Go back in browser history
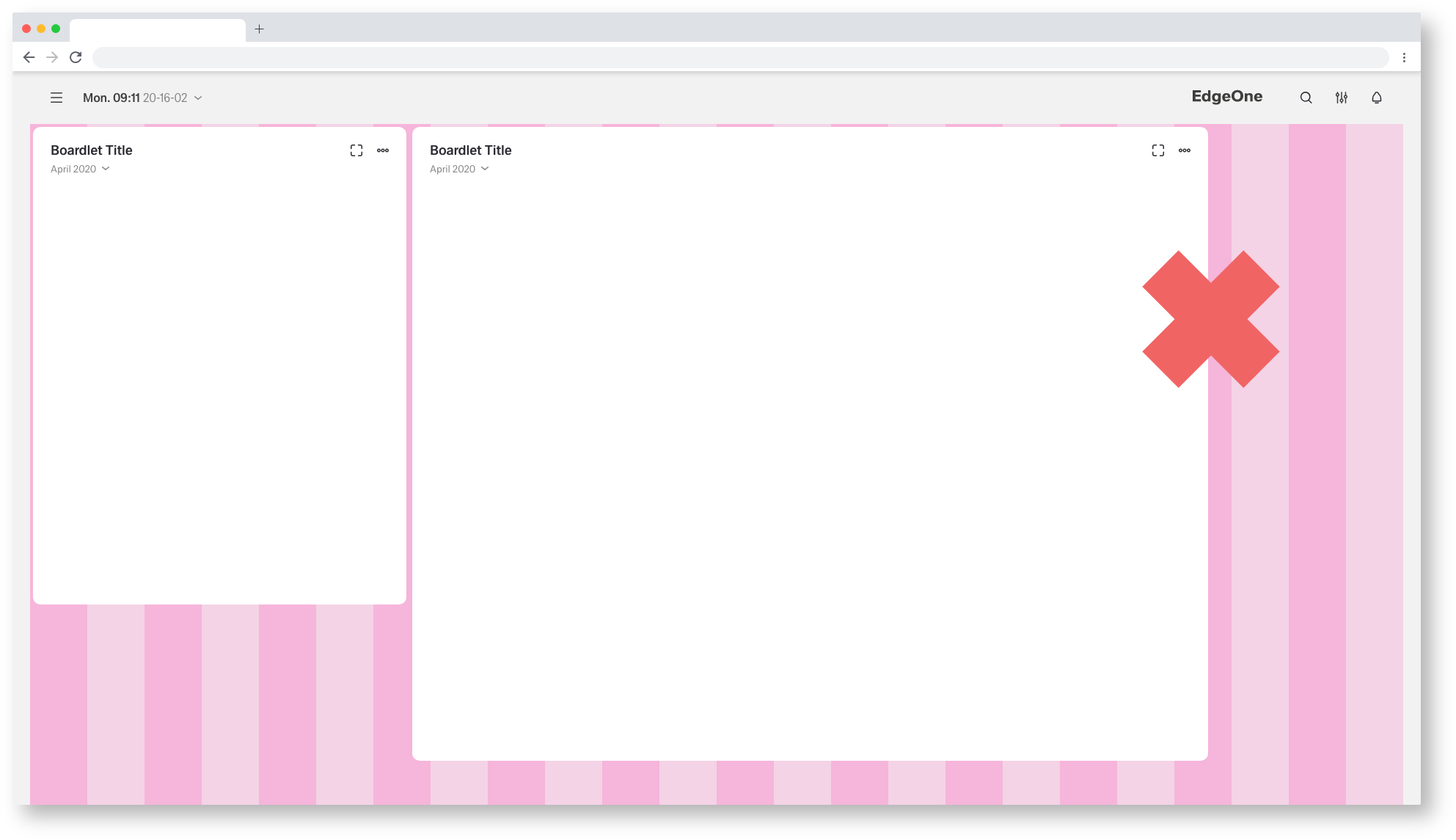1456x840 pixels. click(x=29, y=57)
